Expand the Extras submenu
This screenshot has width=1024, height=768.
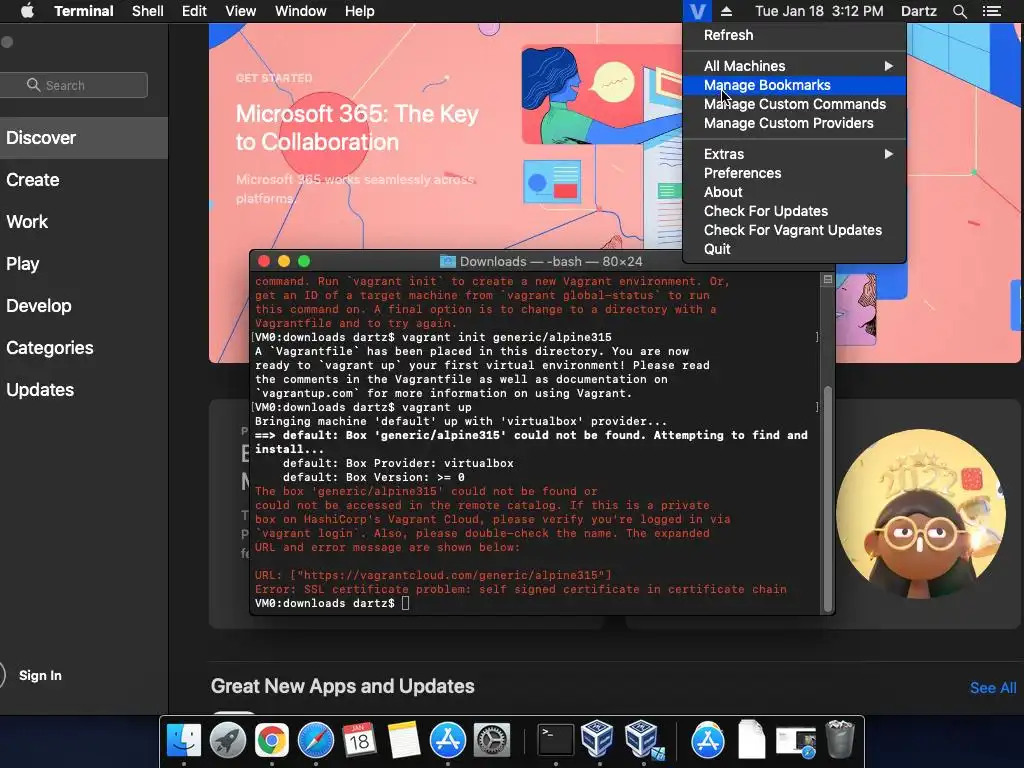click(x=794, y=154)
